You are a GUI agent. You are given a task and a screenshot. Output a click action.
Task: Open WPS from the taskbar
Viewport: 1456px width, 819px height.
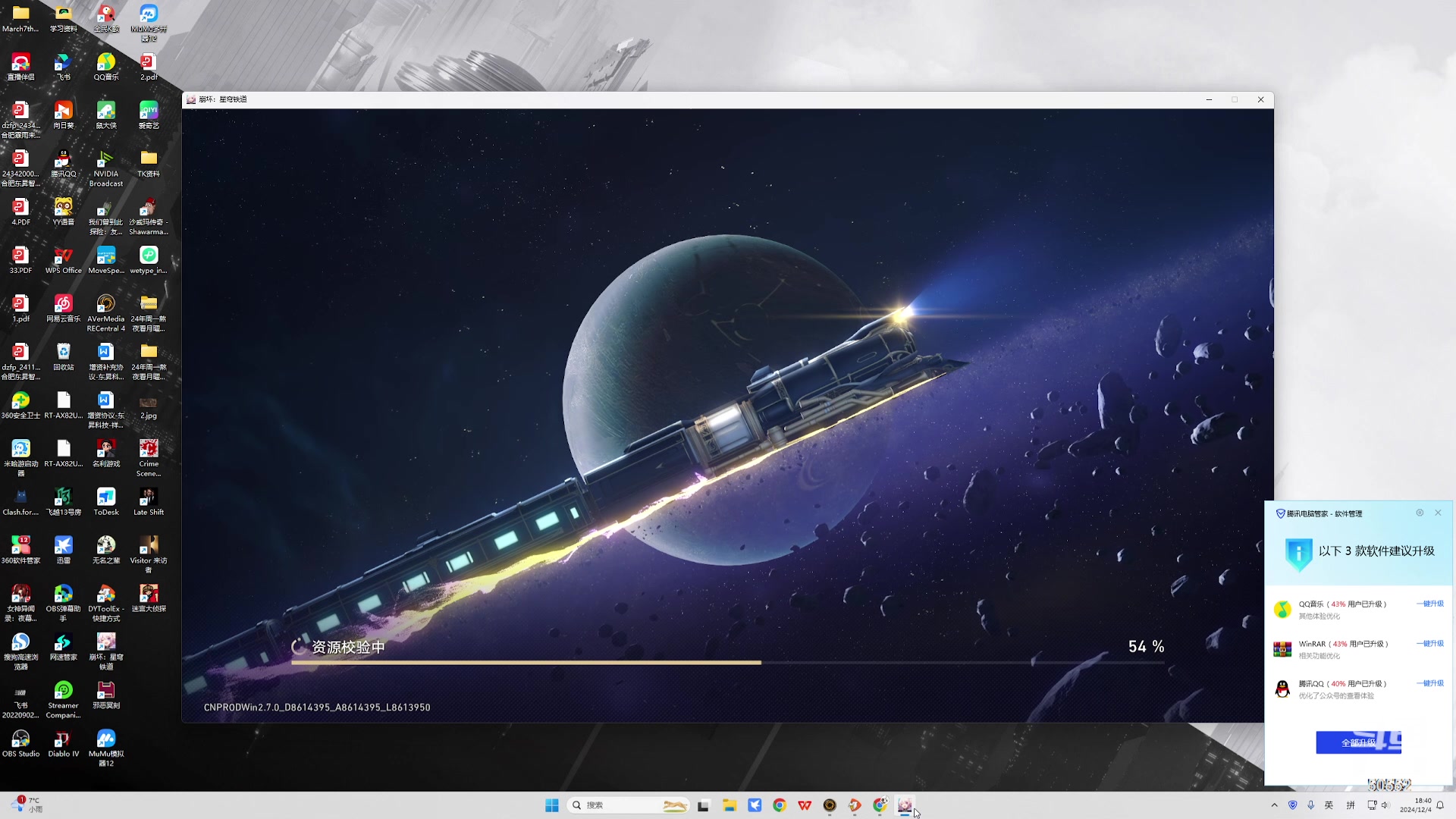[x=805, y=805]
